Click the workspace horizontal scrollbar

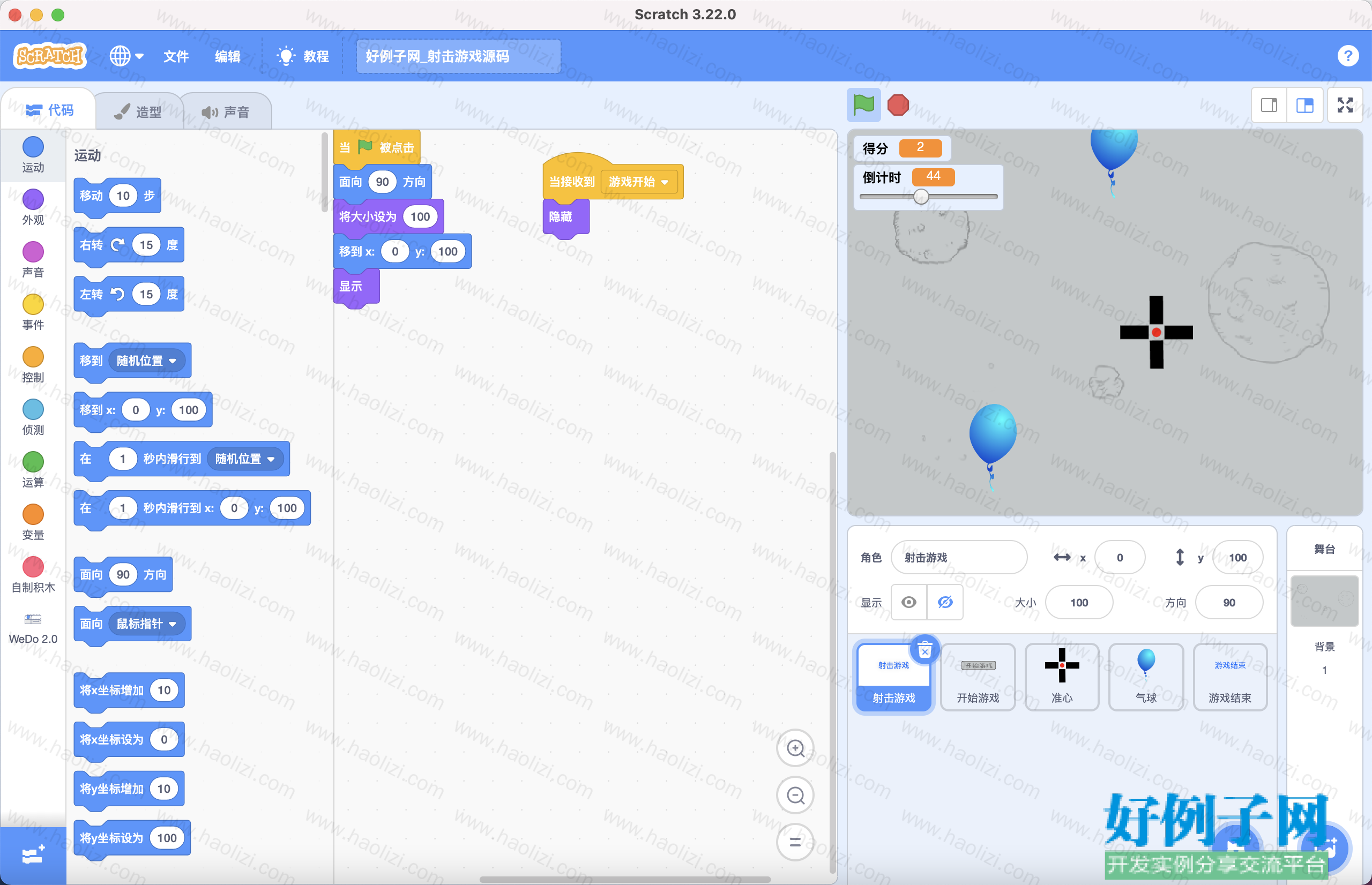tap(625, 879)
